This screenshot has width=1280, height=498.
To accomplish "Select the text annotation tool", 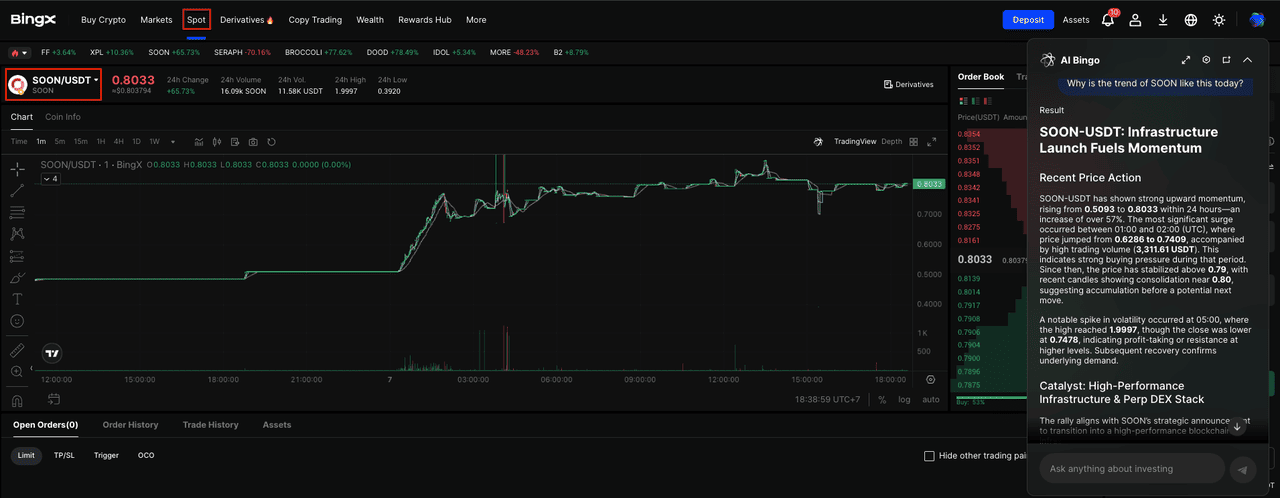I will pyautogui.click(x=17, y=299).
